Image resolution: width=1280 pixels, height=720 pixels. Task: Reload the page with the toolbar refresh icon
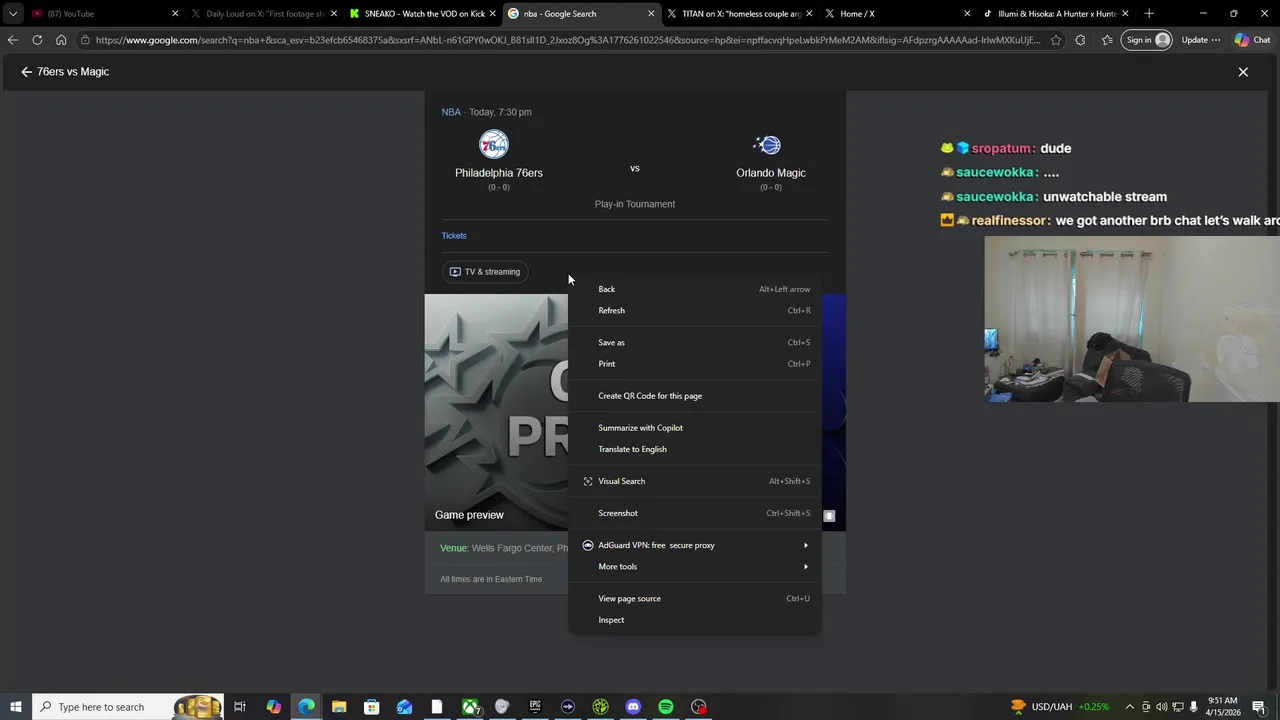tap(37, 40)
